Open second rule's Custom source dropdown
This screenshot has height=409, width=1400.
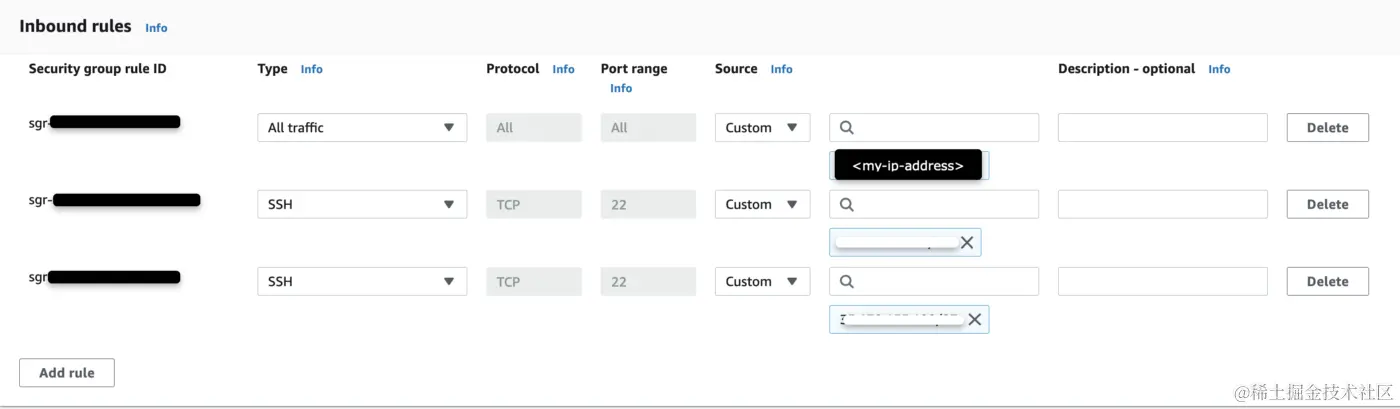762,205
